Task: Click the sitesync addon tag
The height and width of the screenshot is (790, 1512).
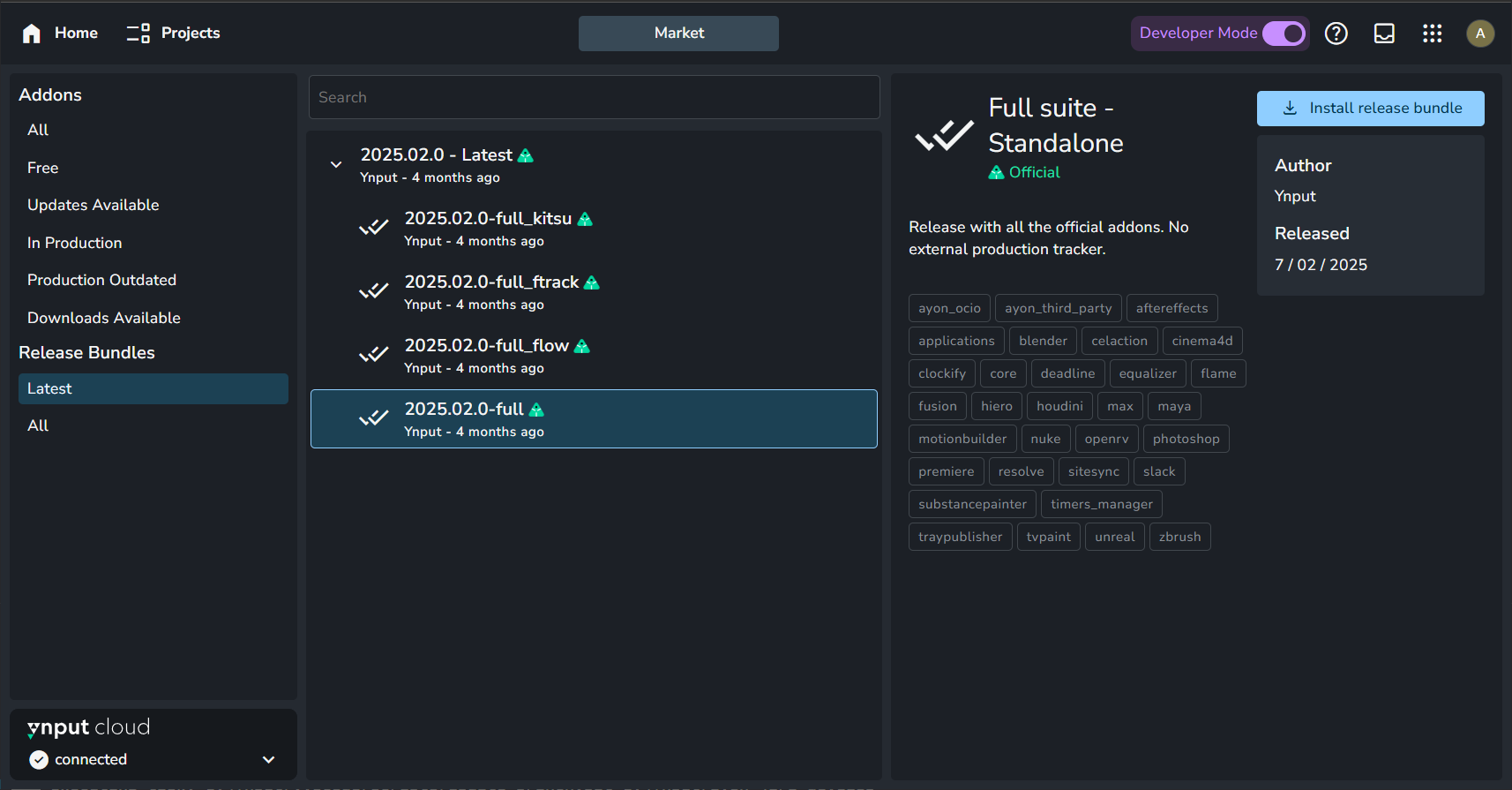Action: (1094, 471)
